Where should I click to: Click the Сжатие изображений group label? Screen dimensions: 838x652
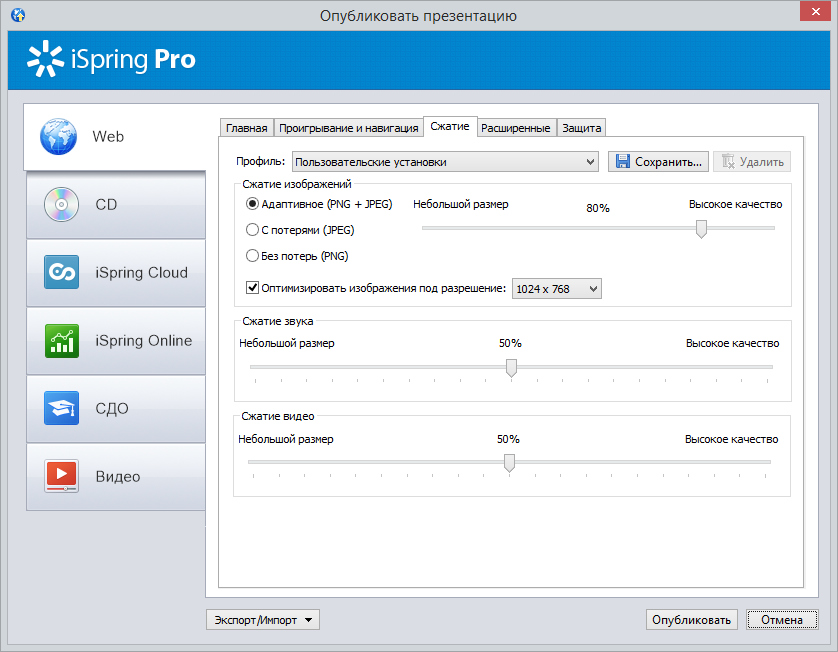(x=297, y=184)
